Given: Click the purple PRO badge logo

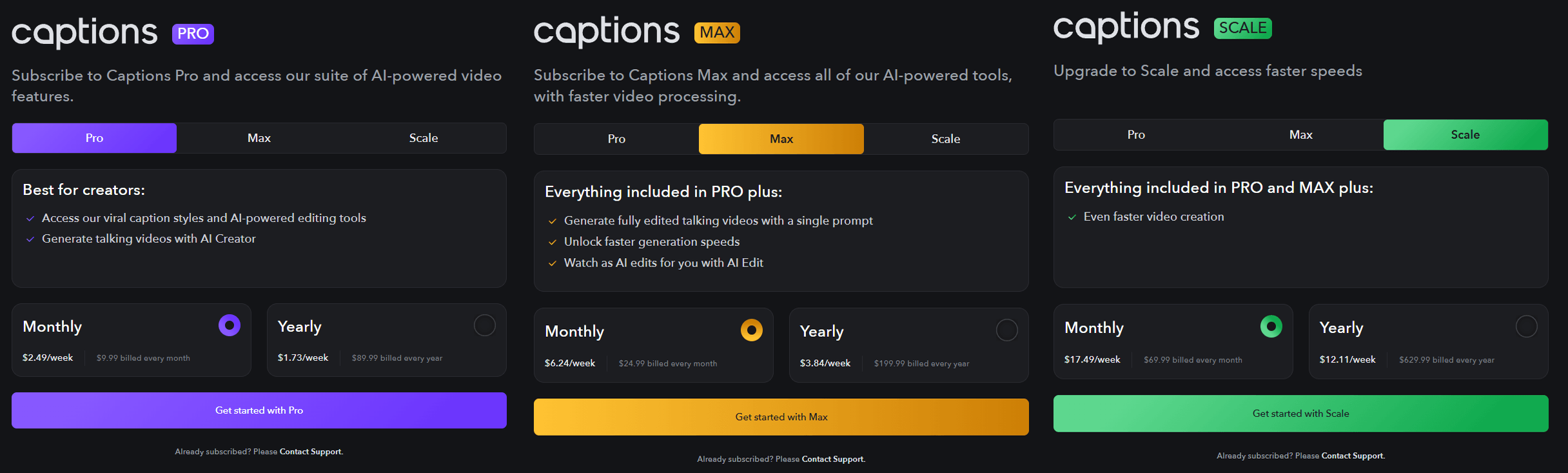Looking at the screenshot, I should pyautogui.click(x=193, y=34).
